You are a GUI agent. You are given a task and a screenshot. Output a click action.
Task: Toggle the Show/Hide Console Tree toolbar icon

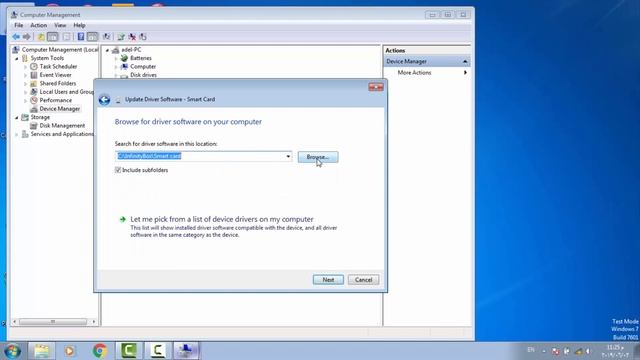[x=53, y=37]
